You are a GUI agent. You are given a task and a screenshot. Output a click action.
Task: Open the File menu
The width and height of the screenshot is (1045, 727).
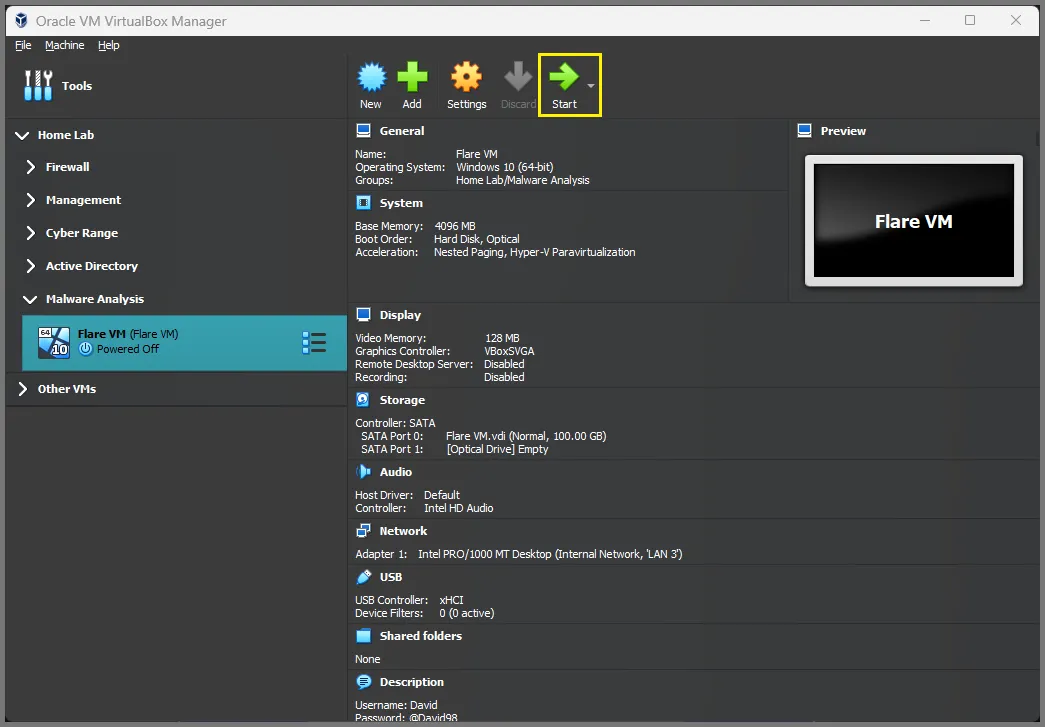pos(23,45)
